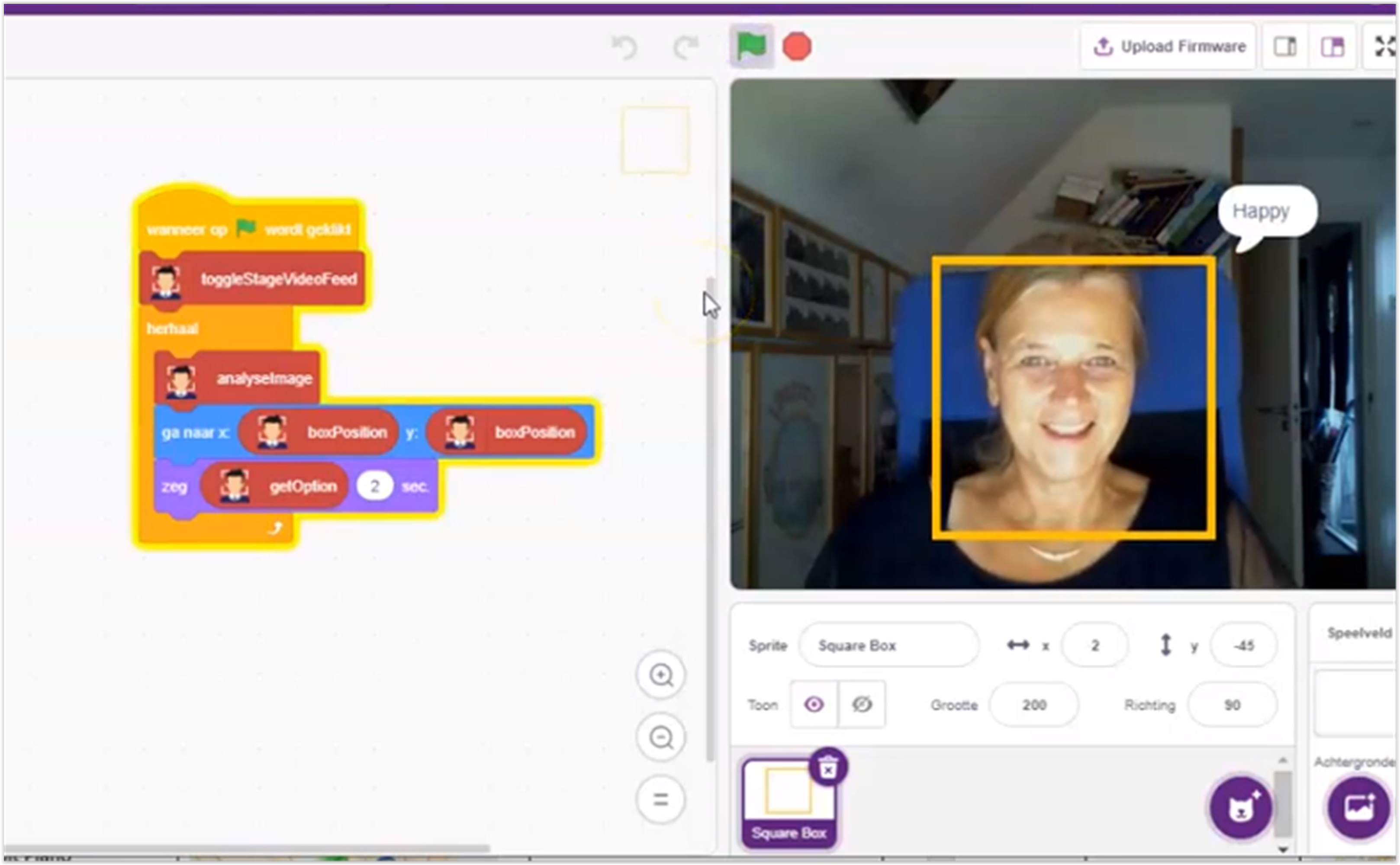Click the sprite list scrollbar down arrow
The width and height of the screenshot is (1400, 865).
pos(1283,849)
